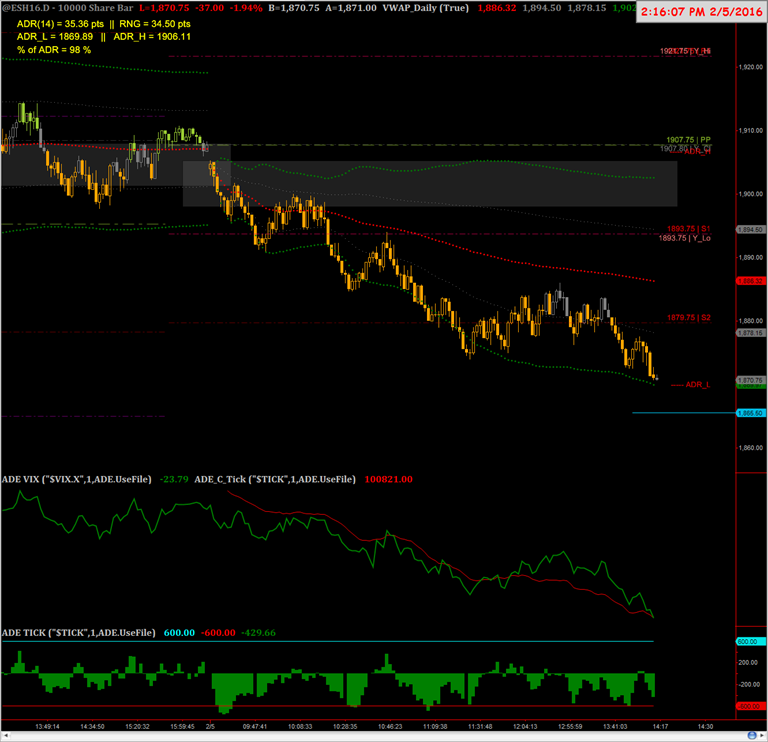Click the ADR(14) = 35.36 pts text line
This screenshot has height=742, width=768.
(x=60, y=24)
